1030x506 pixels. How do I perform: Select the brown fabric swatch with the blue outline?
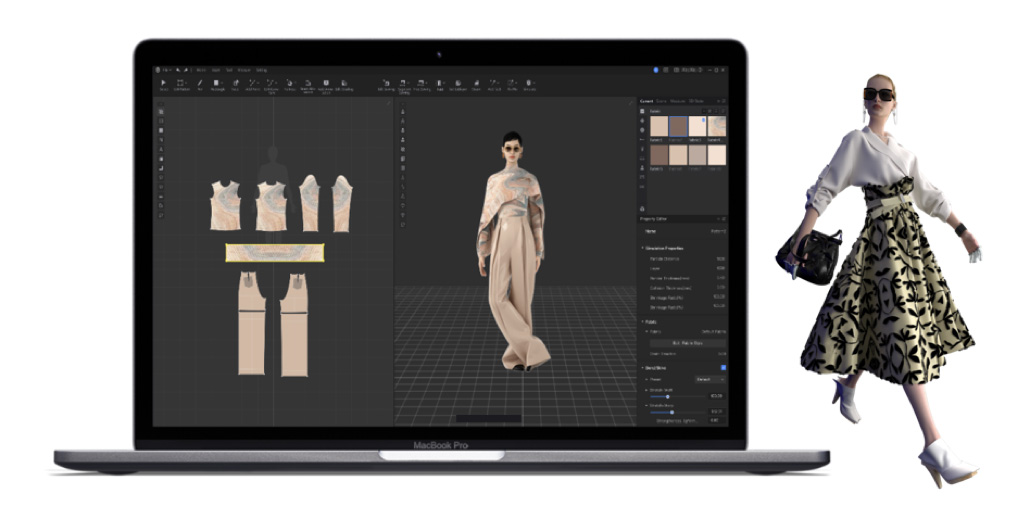678,126
